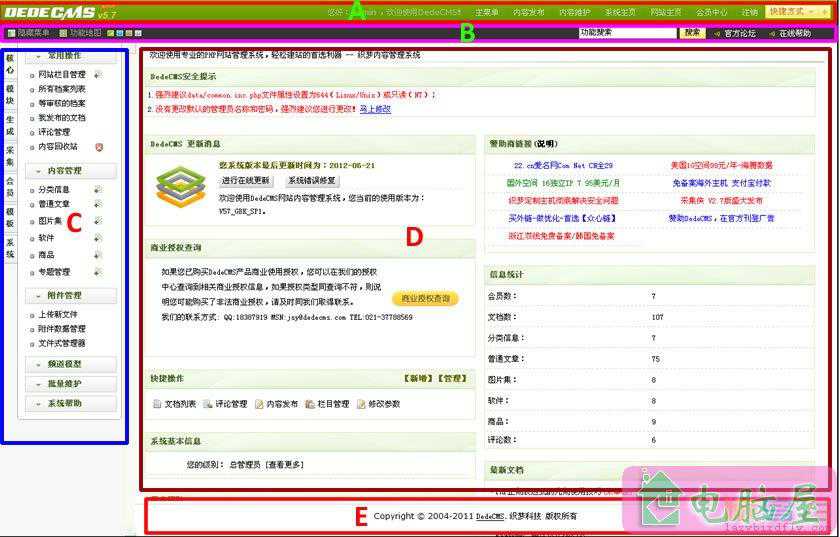Click add icon next to 分类信息
The height and width of the screenshot is (537, 840).
(x=98, y=189)
